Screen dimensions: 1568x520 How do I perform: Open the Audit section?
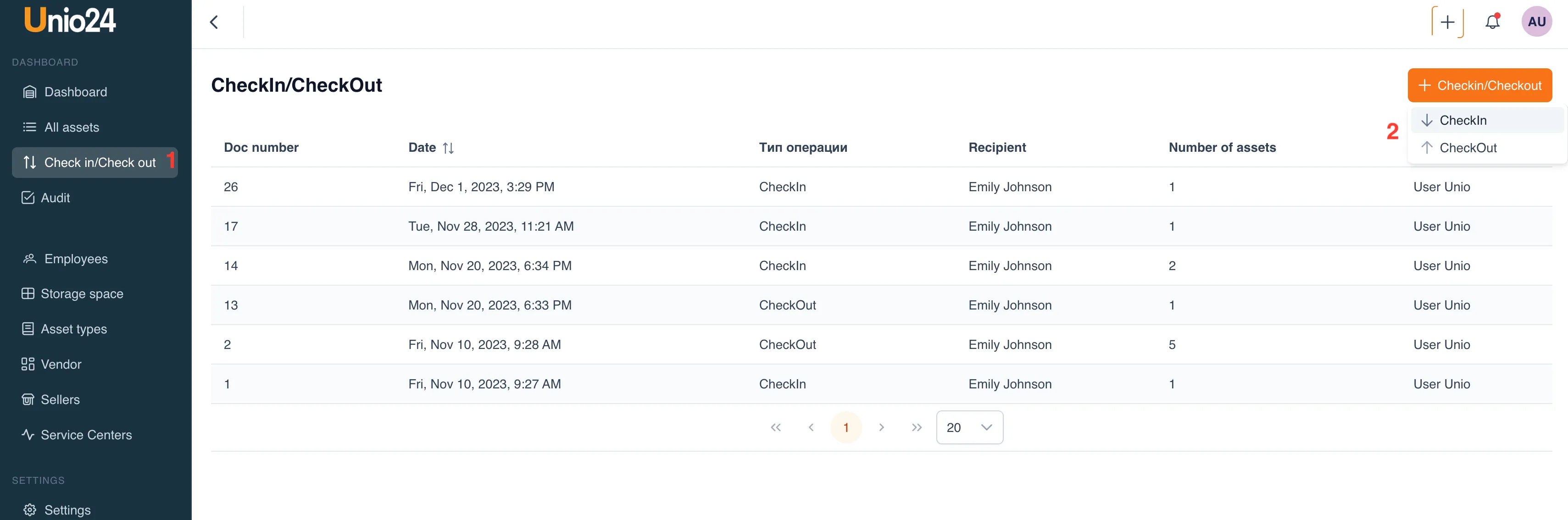[x=55, y=198]
